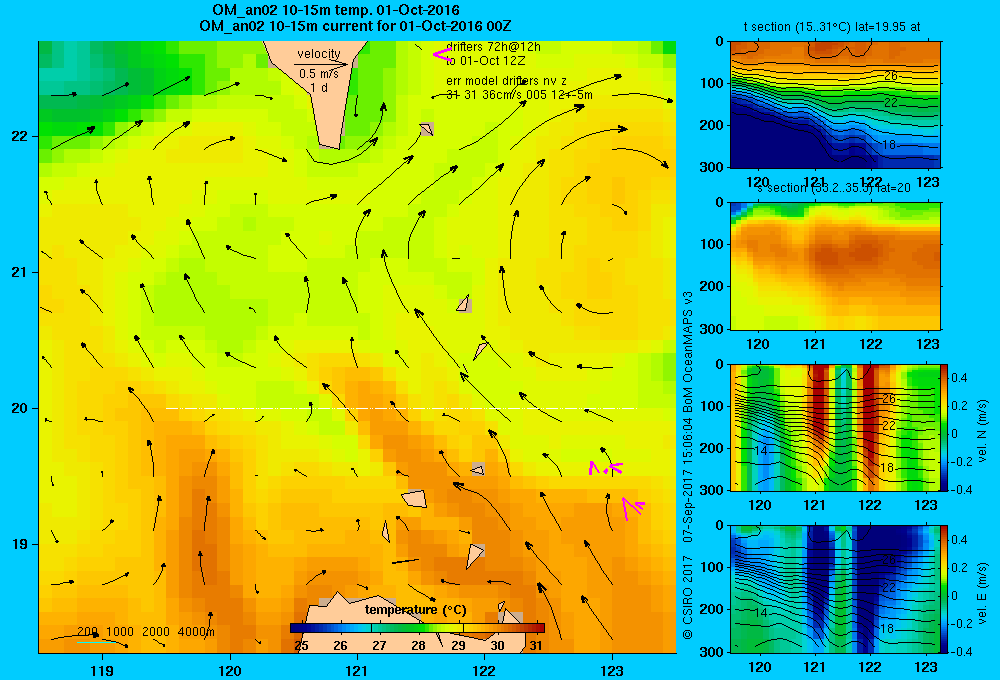Click the title 'OM_an02 10-15m temp. 01-Oct-2016'
This screenshot has height=680, width=1000.
click(x=335, y=10)
